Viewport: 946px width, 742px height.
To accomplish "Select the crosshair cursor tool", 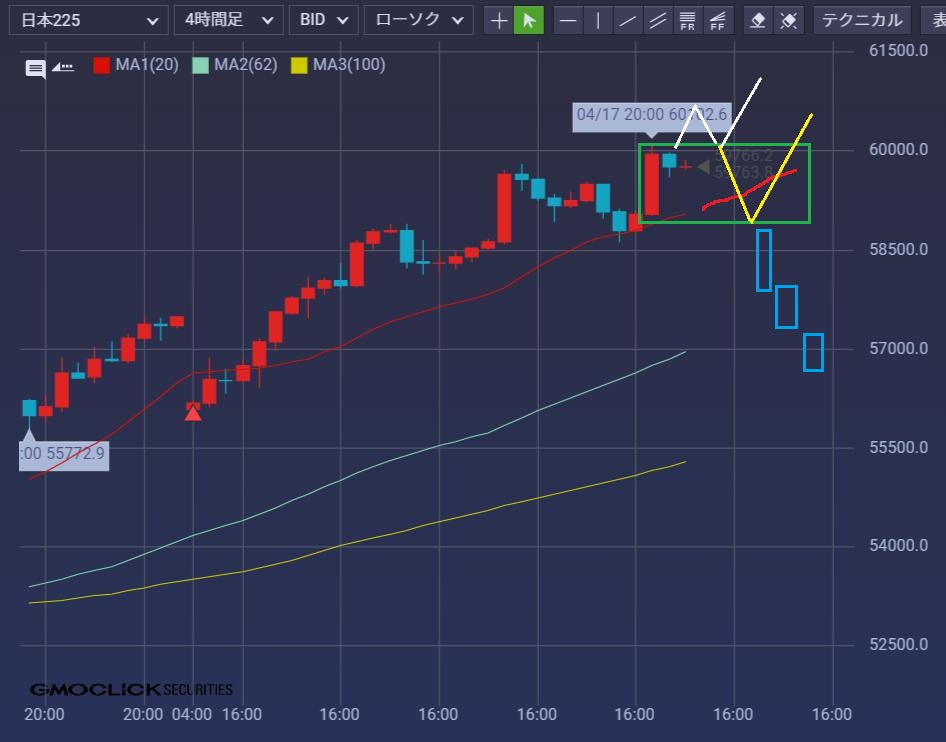I will point(499,20).
